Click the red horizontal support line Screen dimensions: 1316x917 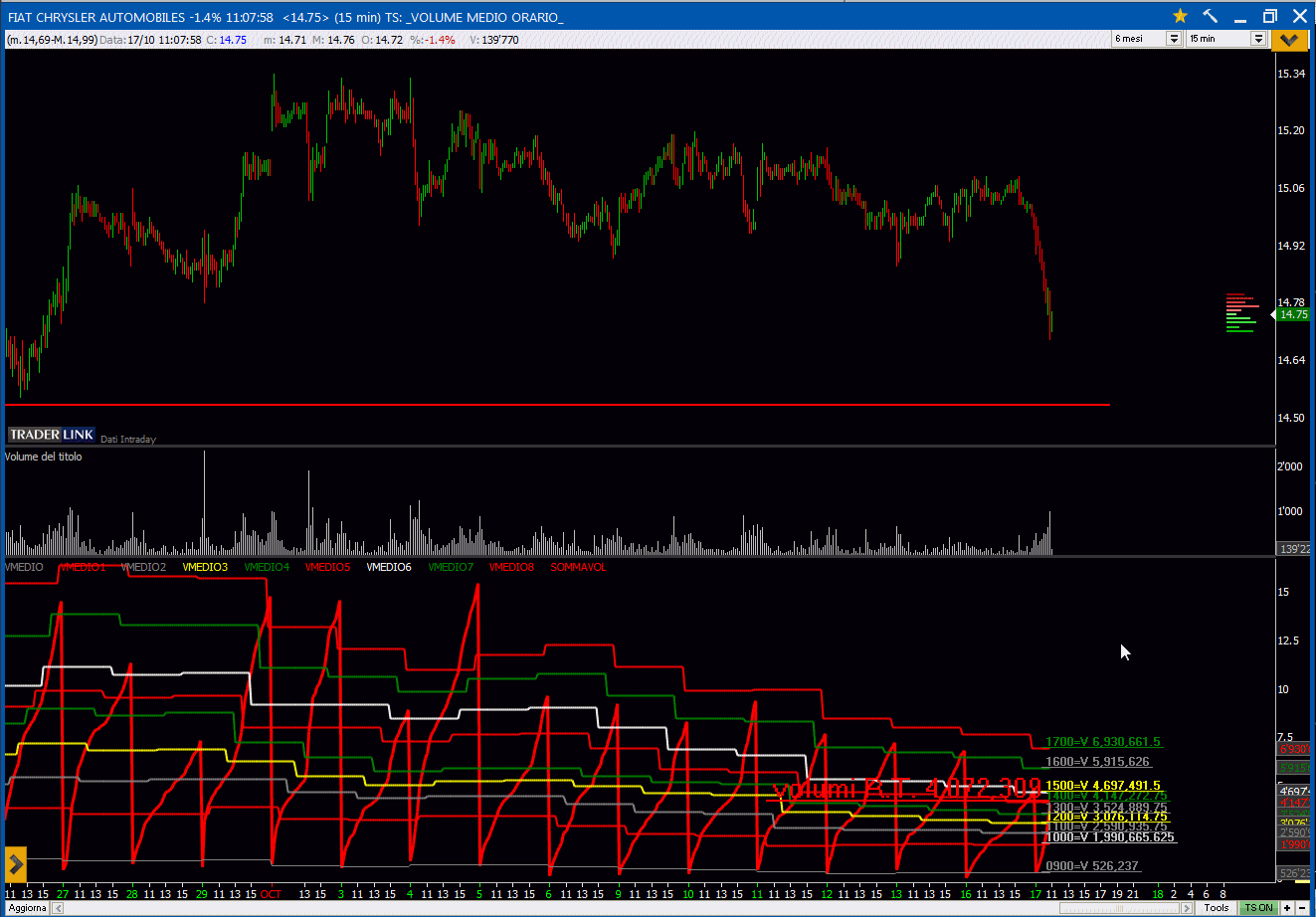tap(557, 405)
